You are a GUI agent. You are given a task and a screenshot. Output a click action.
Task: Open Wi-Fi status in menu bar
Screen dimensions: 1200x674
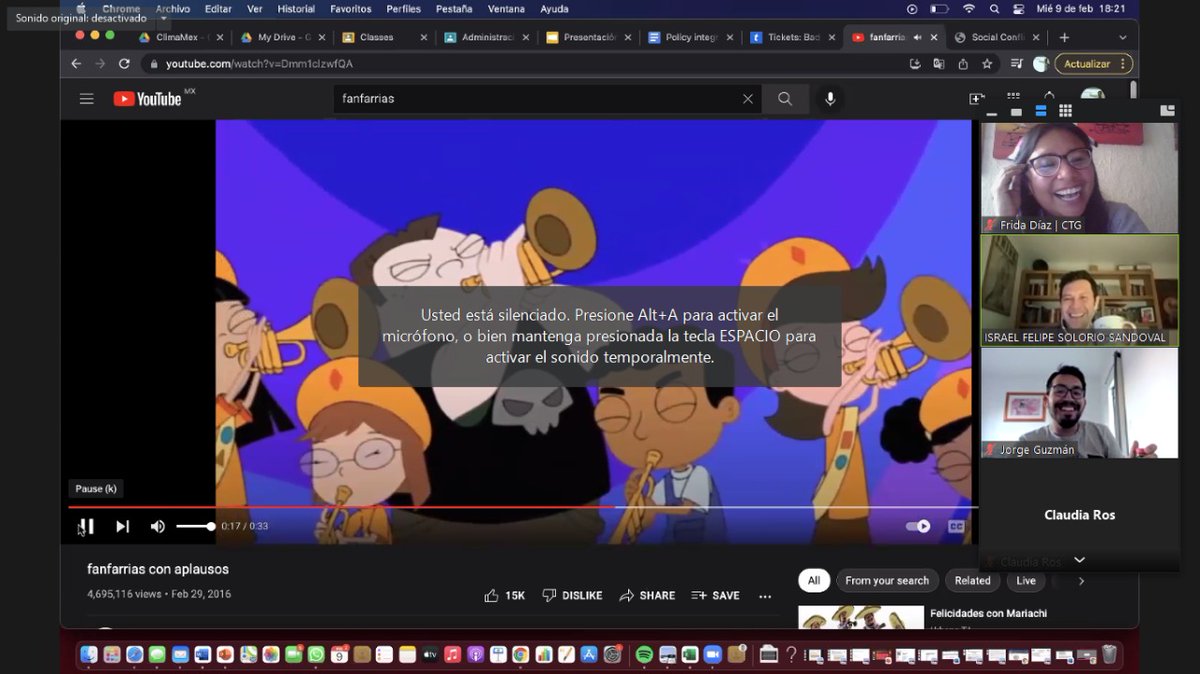[968, 9]
